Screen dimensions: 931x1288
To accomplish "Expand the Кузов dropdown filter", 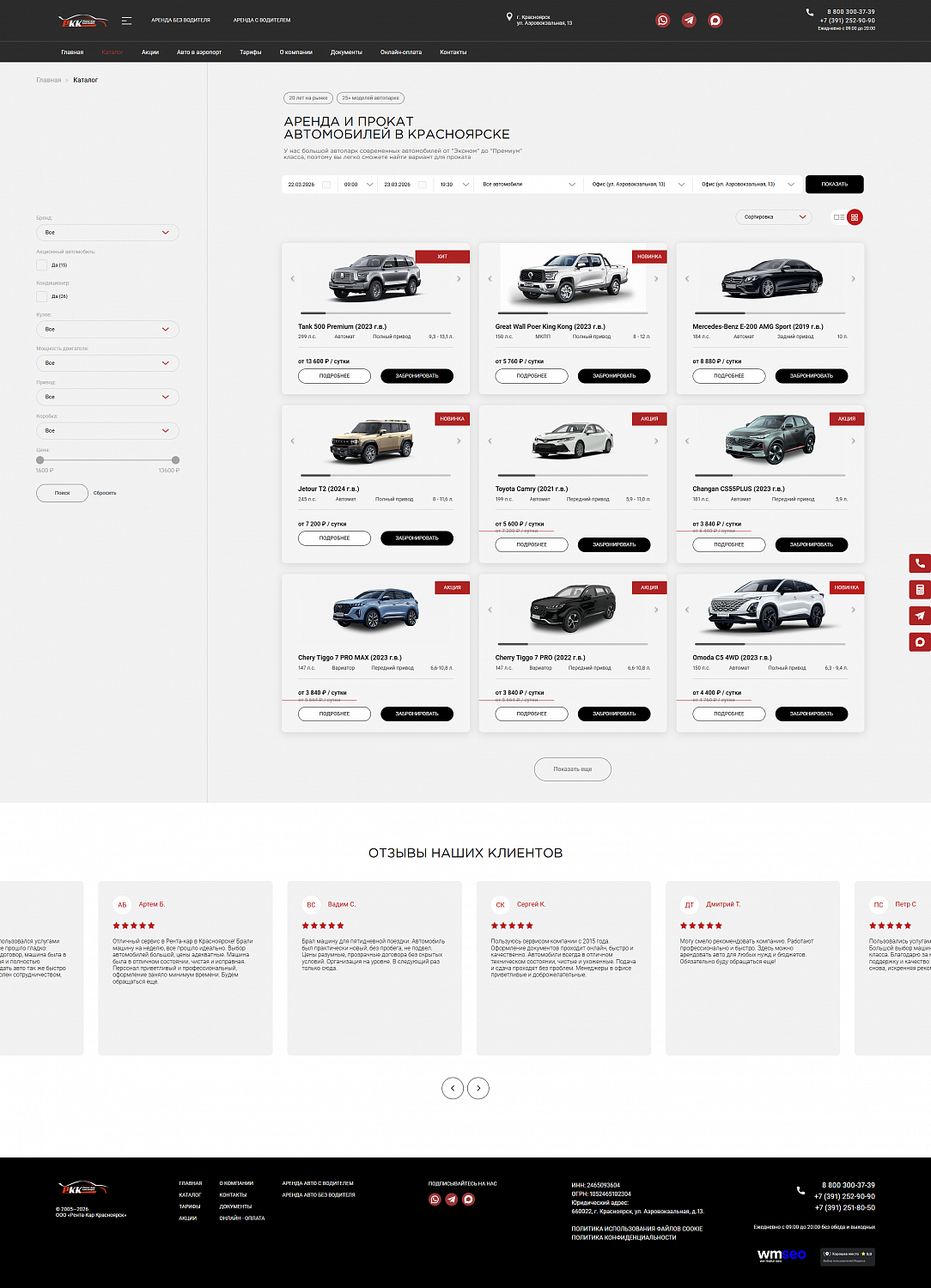I will point(107,329).
